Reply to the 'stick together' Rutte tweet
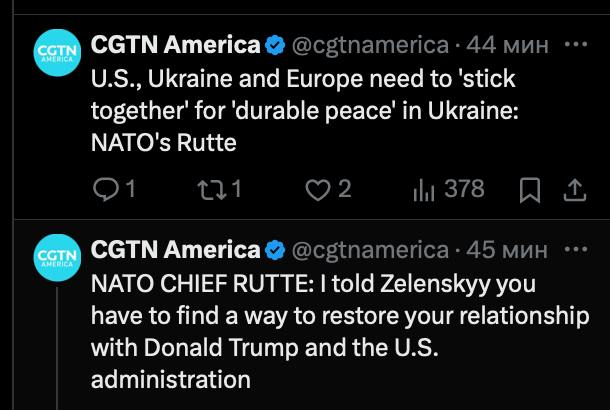Image resolution: width=610 pixels, height=410 pixels. [104, 188]
